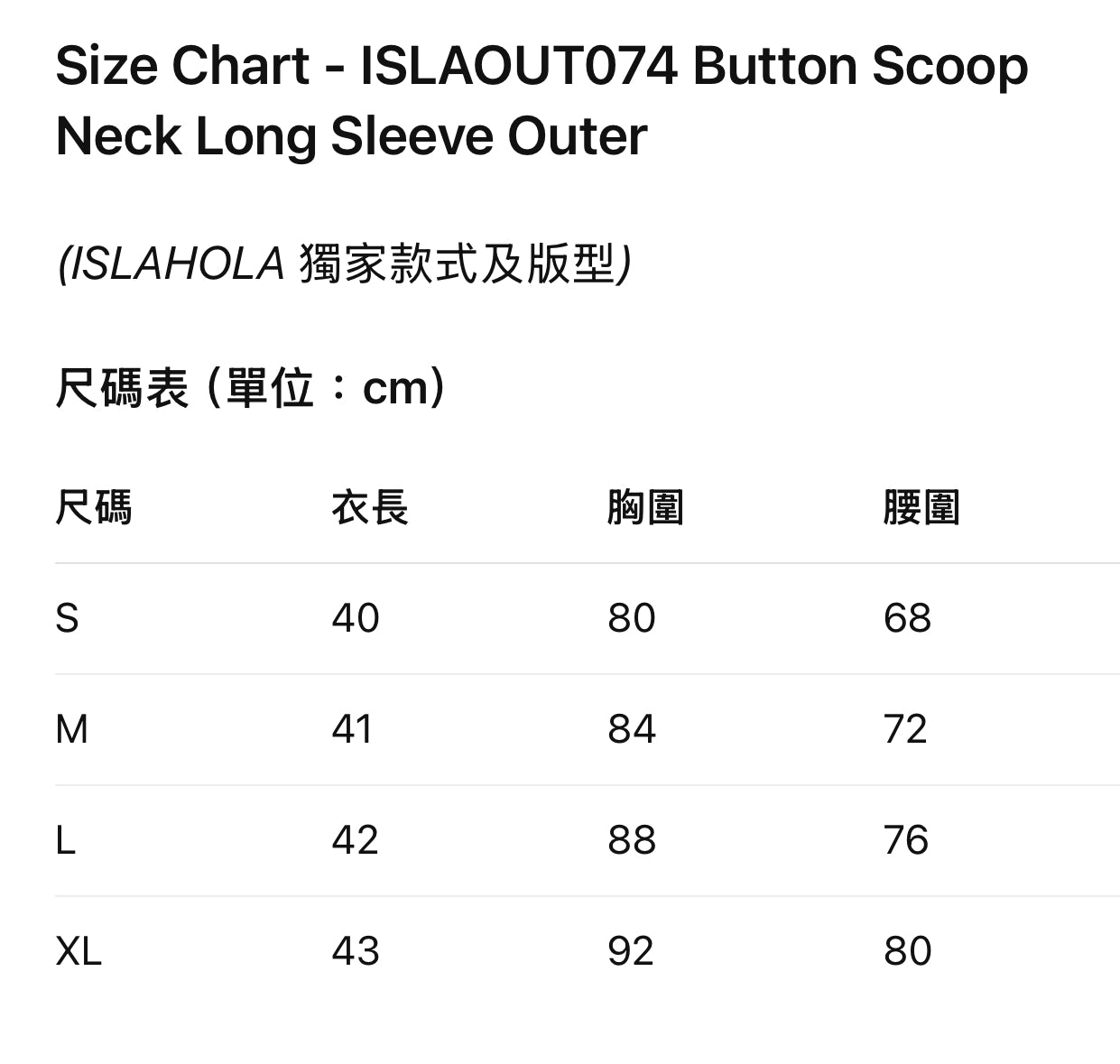Click the 胸圍 value 88 for size L
The width and height of the screenshot is (1120, 1064).
[x=632, y=840]
